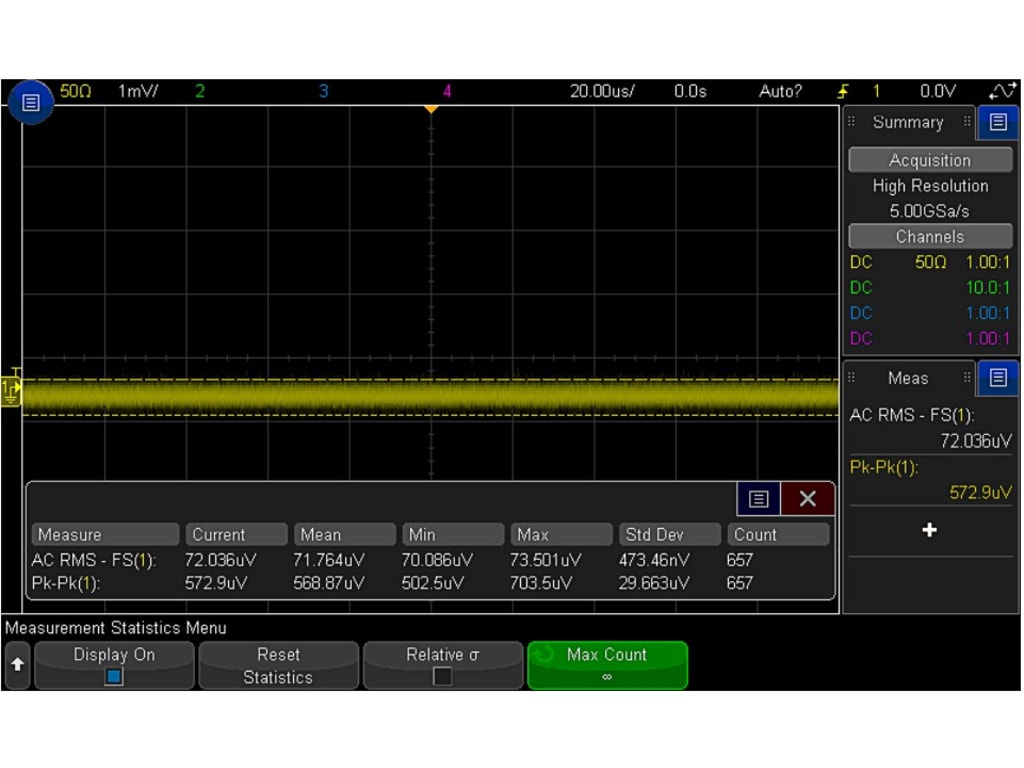The width and height of the screenshot is (1024, 768).
Task: Enable the Relative σ checkbox
Action: click(x=442, y=677)
